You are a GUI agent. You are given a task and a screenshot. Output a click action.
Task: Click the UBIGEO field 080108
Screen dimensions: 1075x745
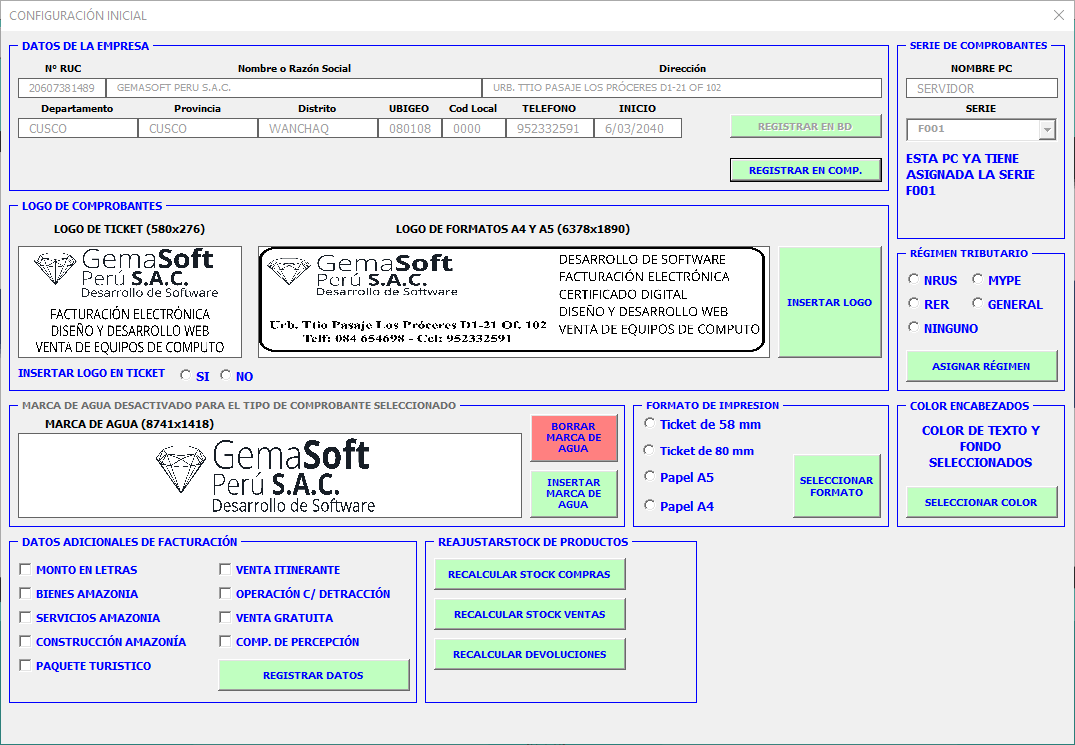[x=410, y=128]
